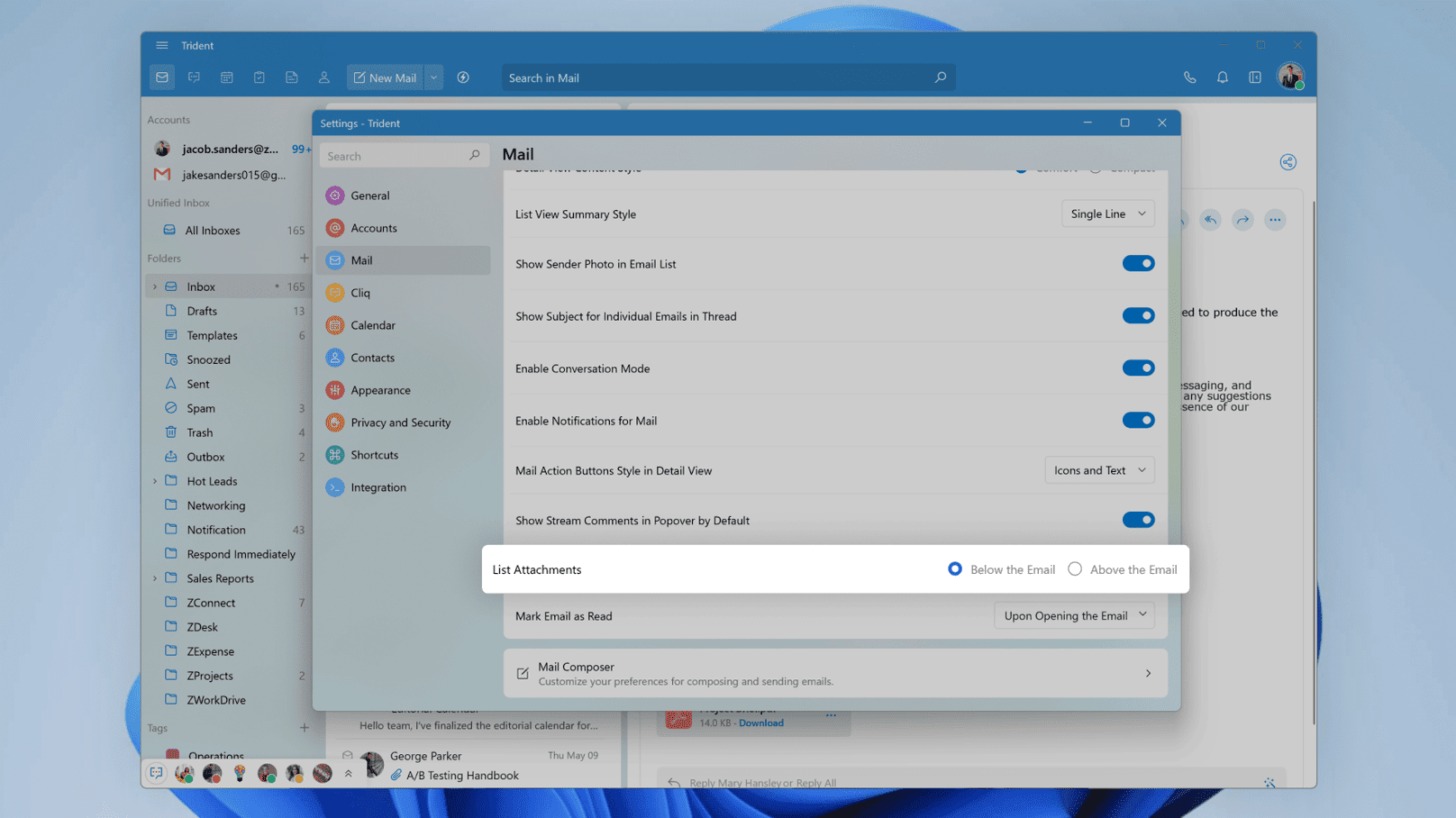Screen dimensions: 1456x818
Task: Toggle the layout panel icon in the top bar
Action: (1255, 77)
